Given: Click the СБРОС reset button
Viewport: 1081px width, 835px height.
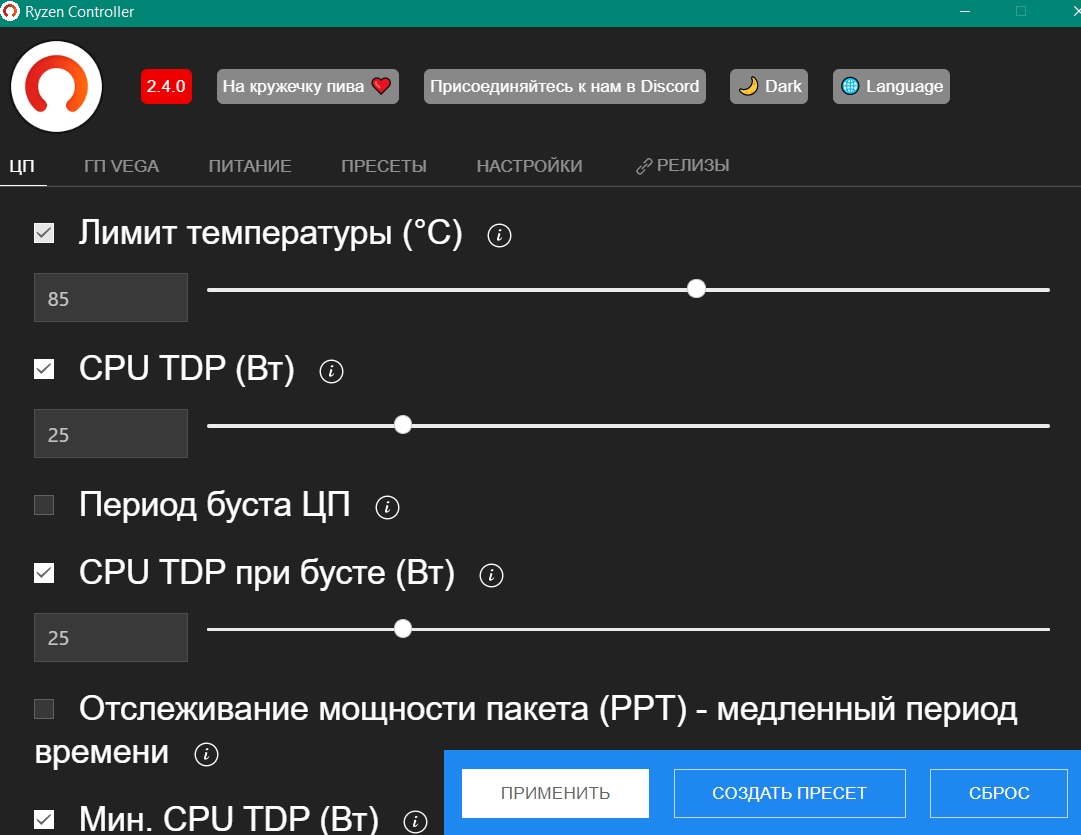Looking at the screenshot, I should pyautogui.click(x=999, y=793).
